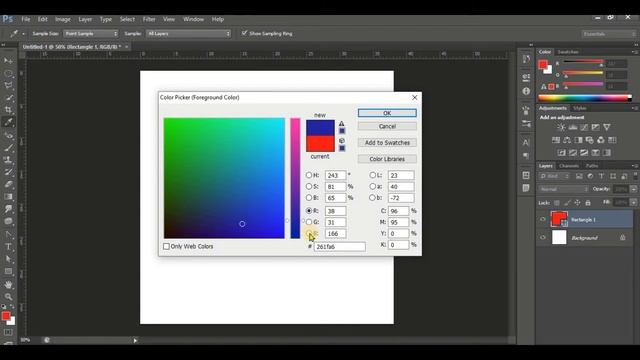Image resolution: width=640 pixels, height=360 pixels.
Task: Click Add to Swatches button
Action: tap(387, 143)
